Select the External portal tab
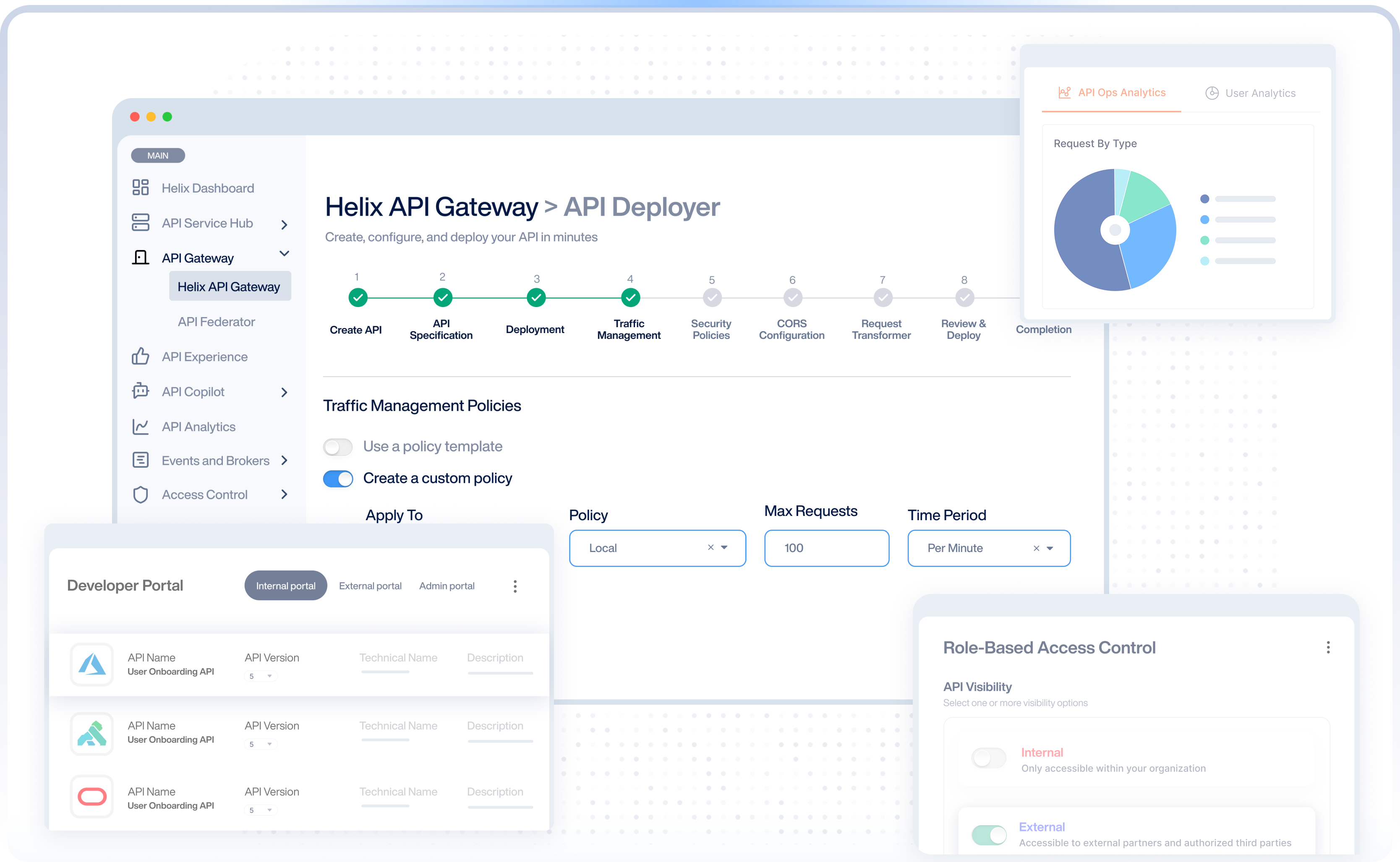The width and height of the screenshot is (1400, 862). coord(370,586)
